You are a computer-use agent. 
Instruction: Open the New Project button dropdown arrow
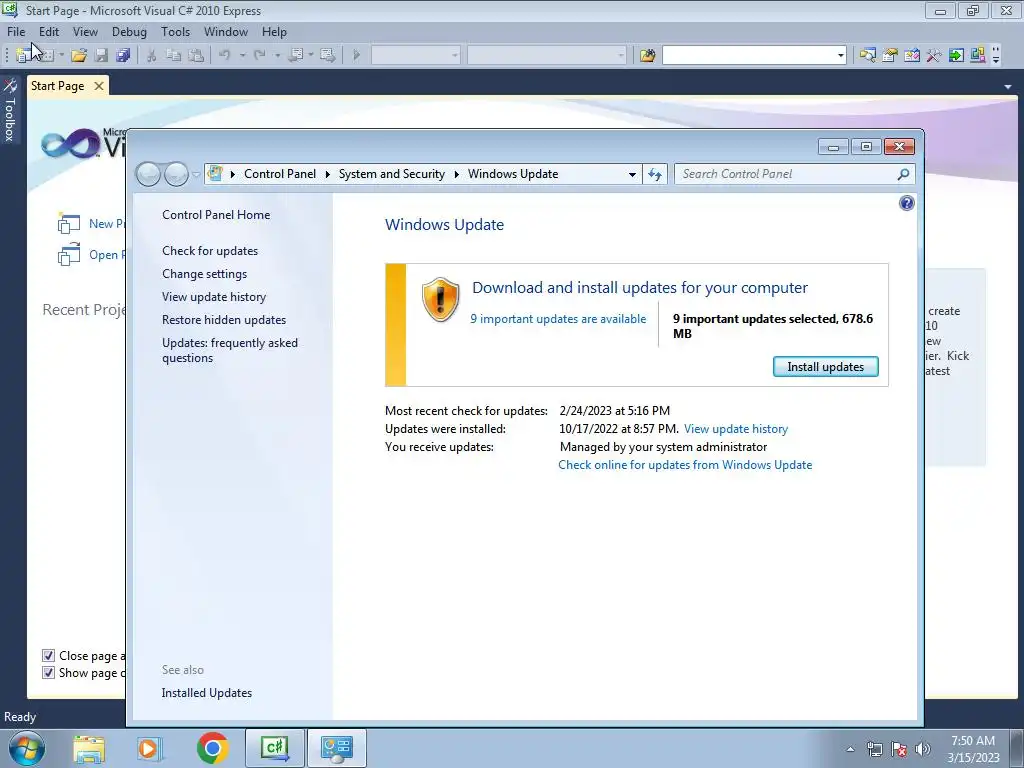click(x=61, y=56)
